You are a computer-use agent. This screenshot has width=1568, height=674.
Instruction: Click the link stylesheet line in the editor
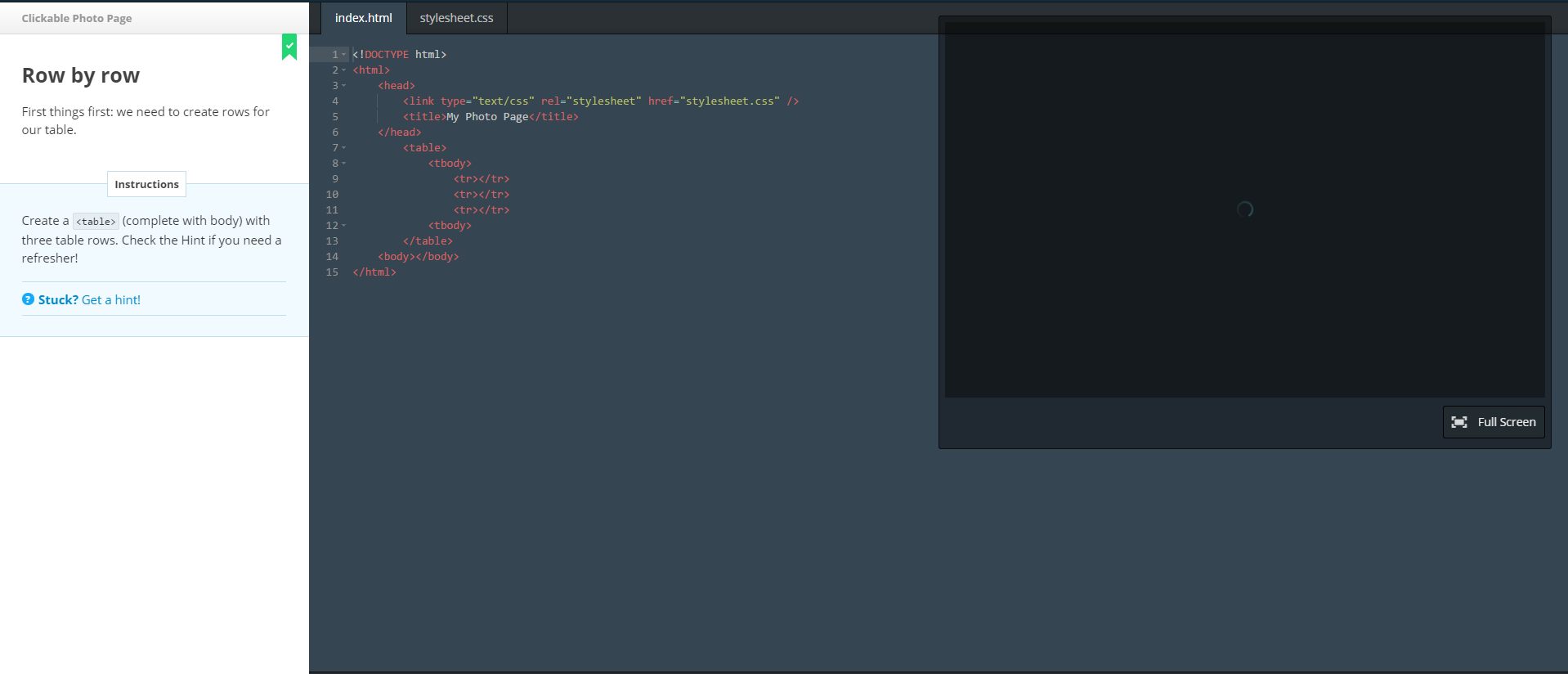pyautogui.click(x=600, y=101)
